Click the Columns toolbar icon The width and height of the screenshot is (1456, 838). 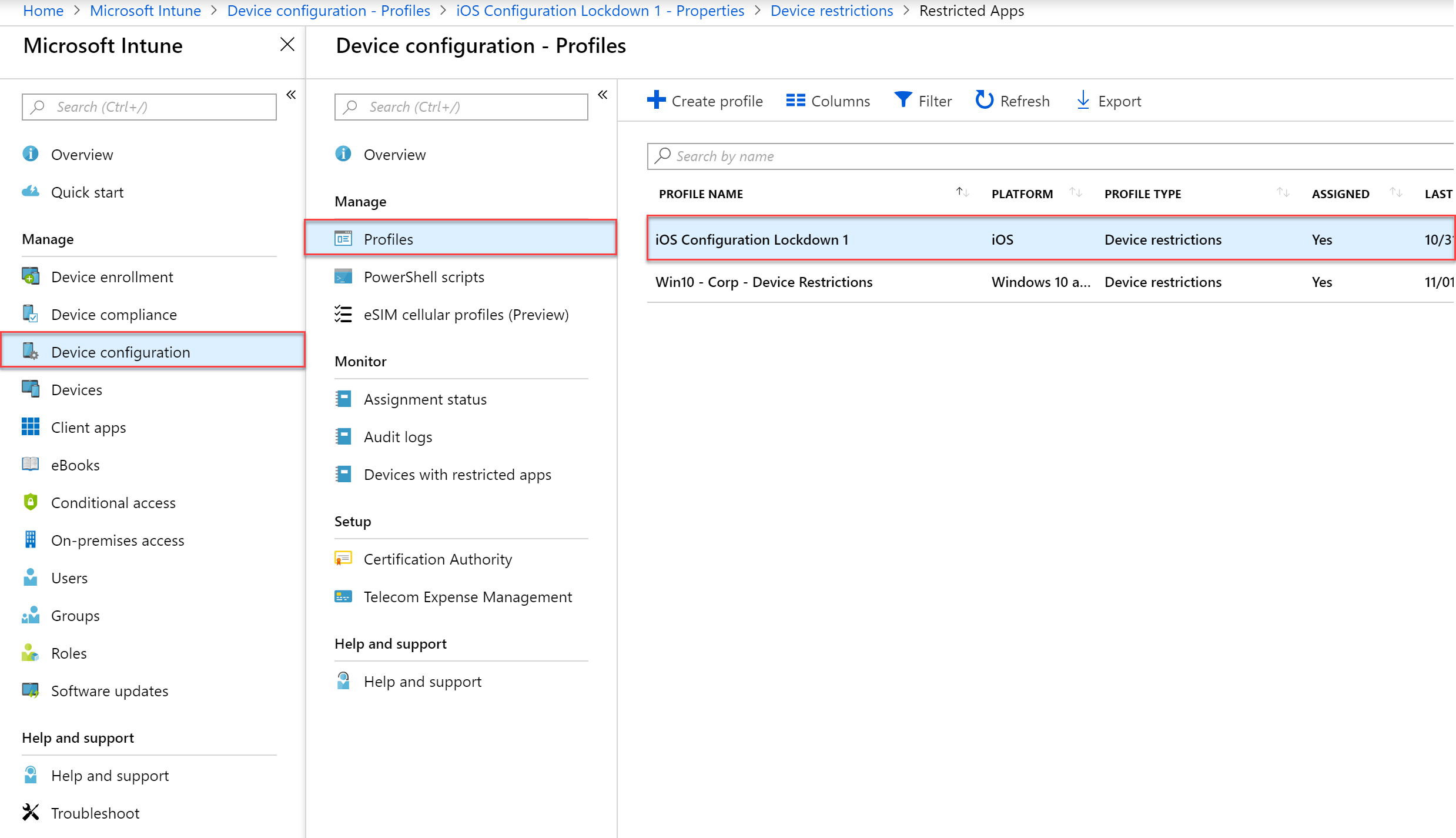[x=796, y=101]
